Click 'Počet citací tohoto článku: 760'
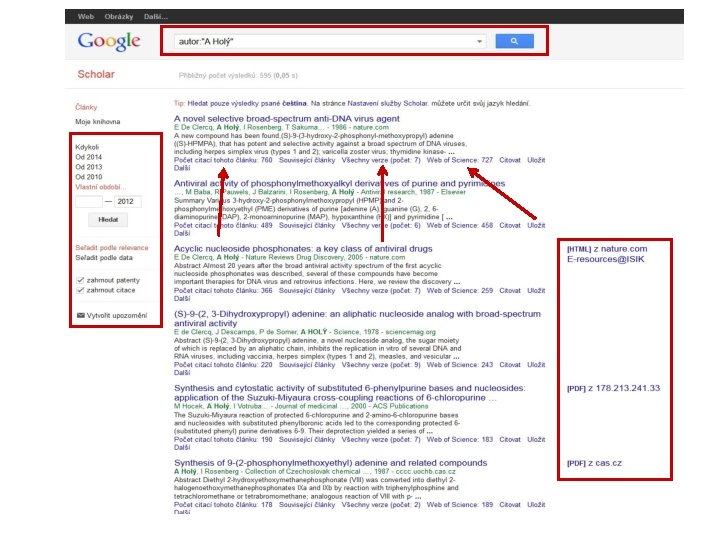The height and width of the screenshot is (540, 720). (x=223, y=160)
